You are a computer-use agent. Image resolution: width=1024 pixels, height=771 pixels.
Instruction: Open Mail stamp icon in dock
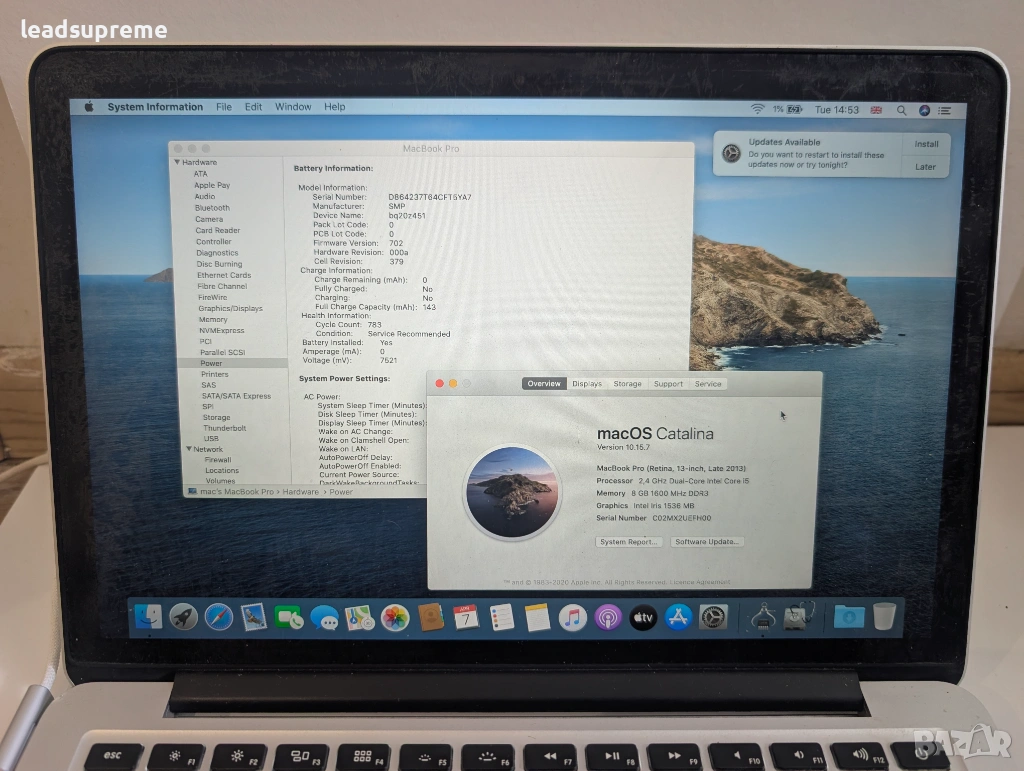253,617
